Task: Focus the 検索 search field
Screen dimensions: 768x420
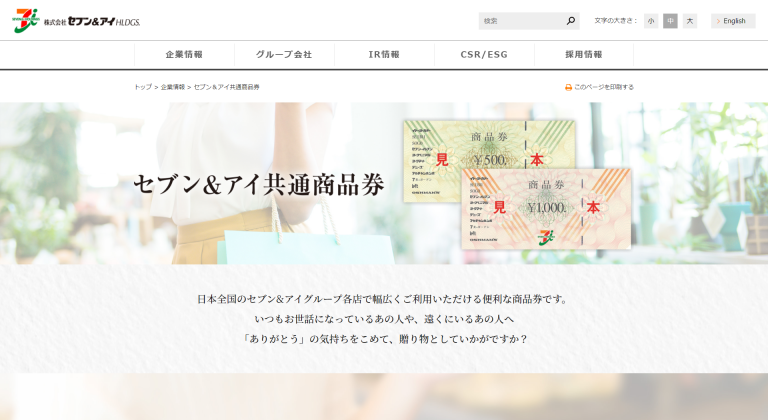Action: pyautogui.click(x=522, y=21)
